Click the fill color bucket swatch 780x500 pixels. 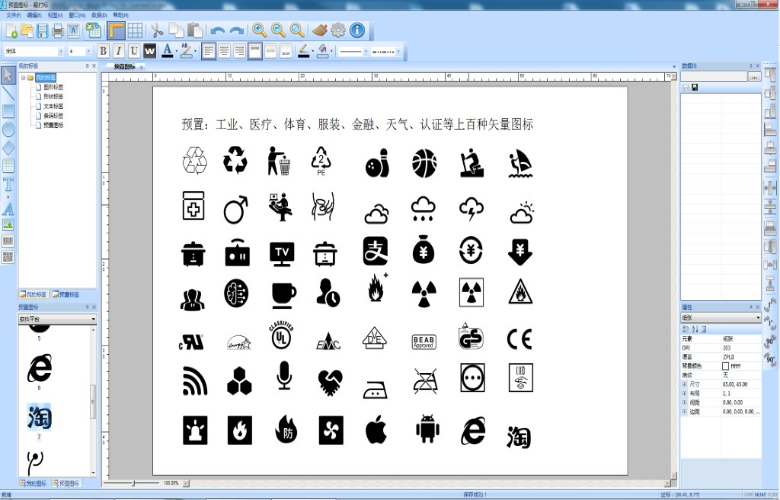(322, 51)
